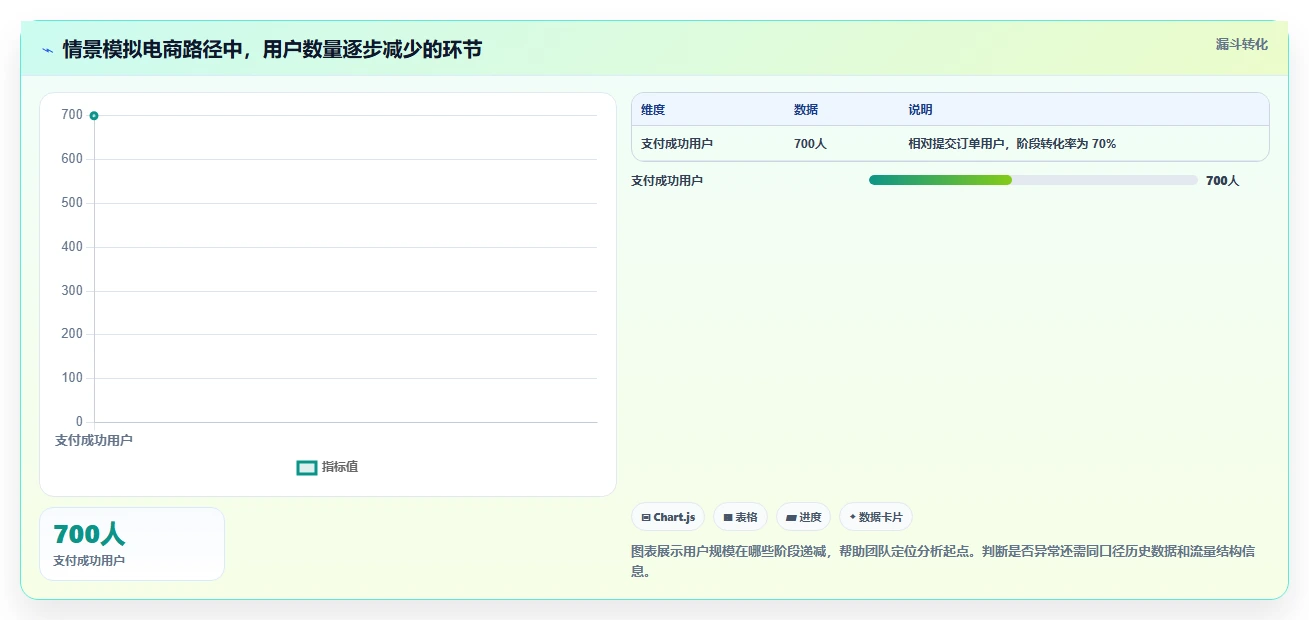Click the y-axis label 100
Viewport: 1309px width, 620px height.
click(72, 378)
